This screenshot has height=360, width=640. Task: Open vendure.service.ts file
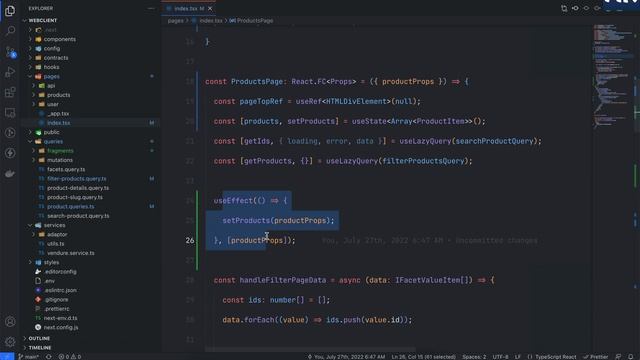pos(71,253)
